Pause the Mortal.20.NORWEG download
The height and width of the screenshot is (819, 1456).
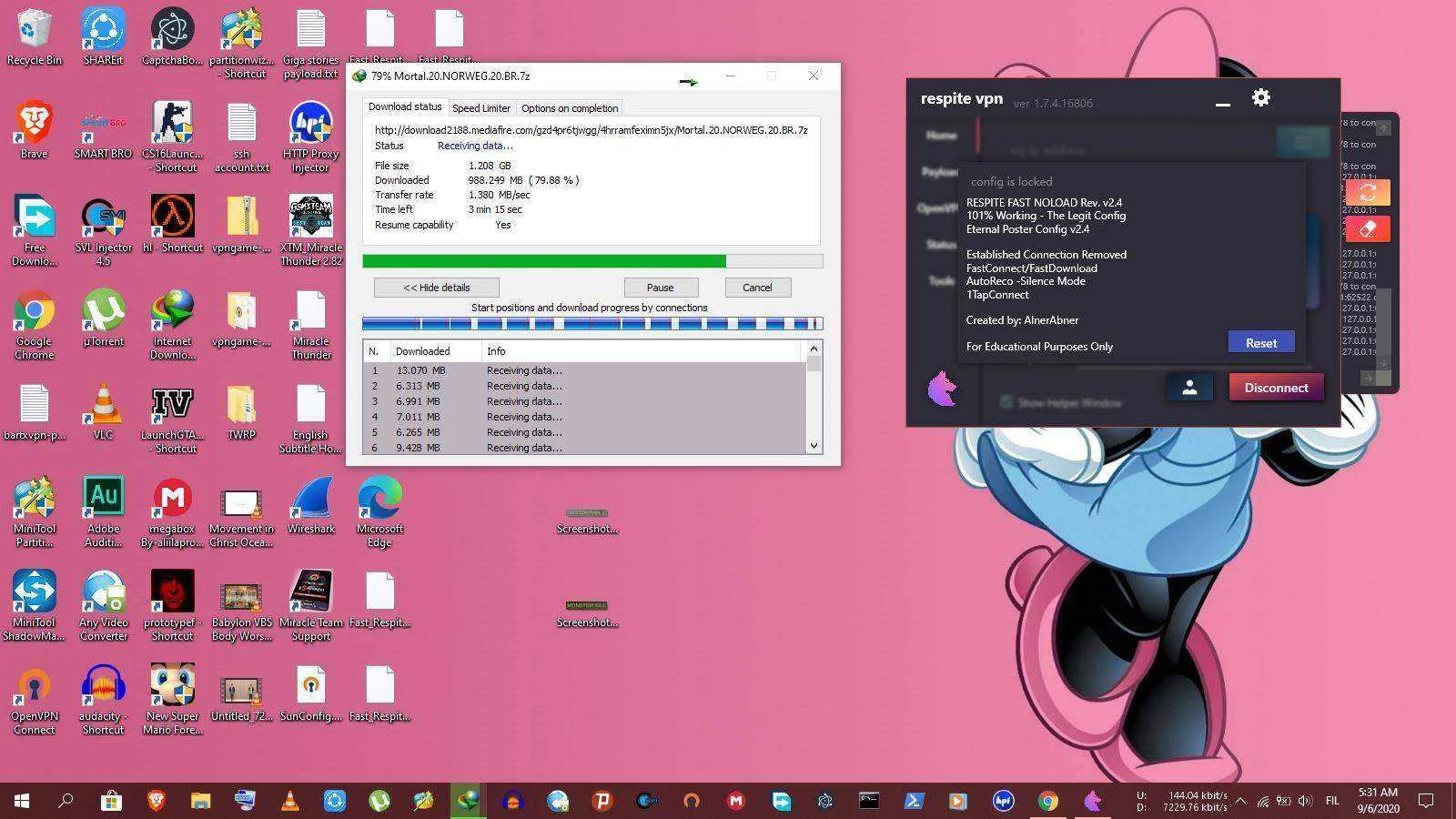[660, 288]
